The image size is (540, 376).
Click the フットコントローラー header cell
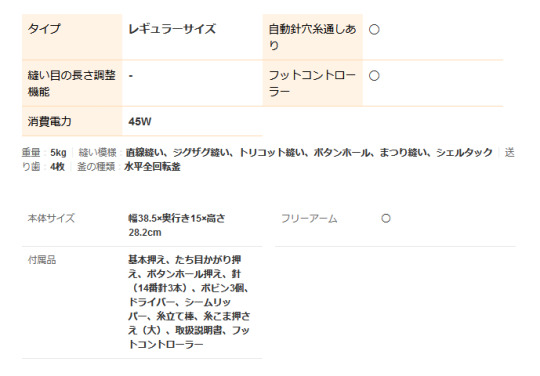coord(312,83)
